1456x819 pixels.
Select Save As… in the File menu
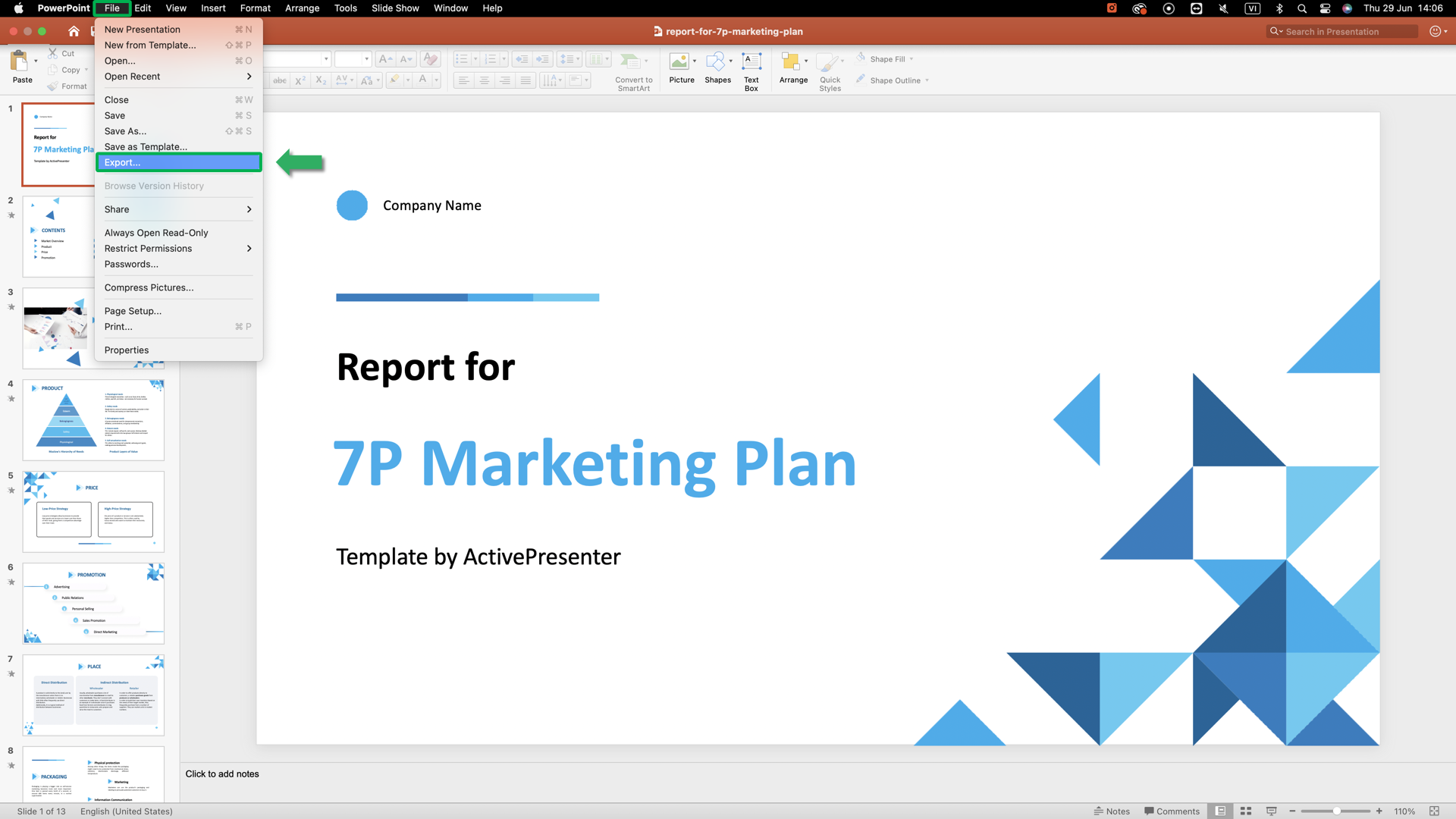[x=178, y=131]
